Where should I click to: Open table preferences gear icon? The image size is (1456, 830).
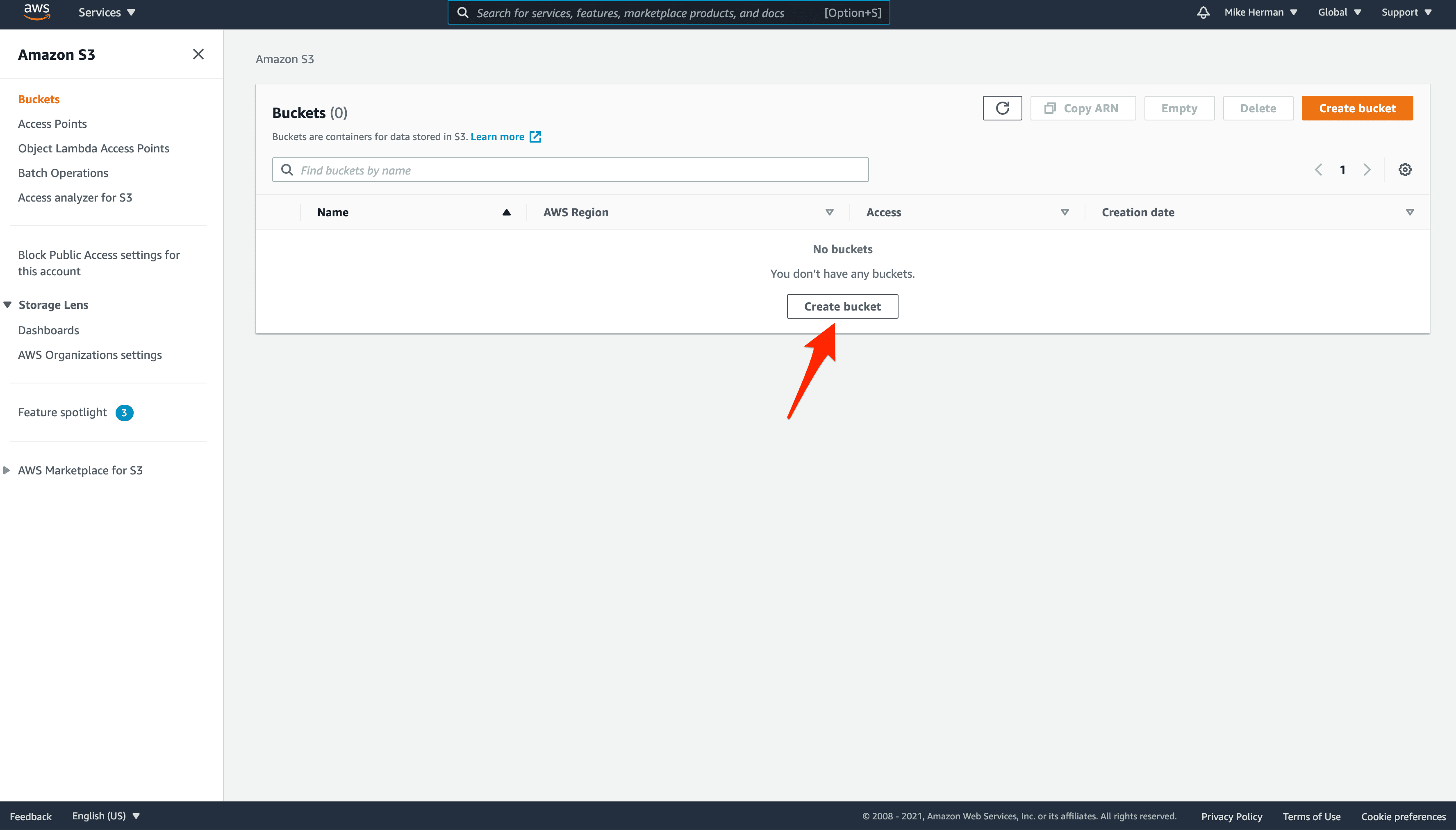1405,170
